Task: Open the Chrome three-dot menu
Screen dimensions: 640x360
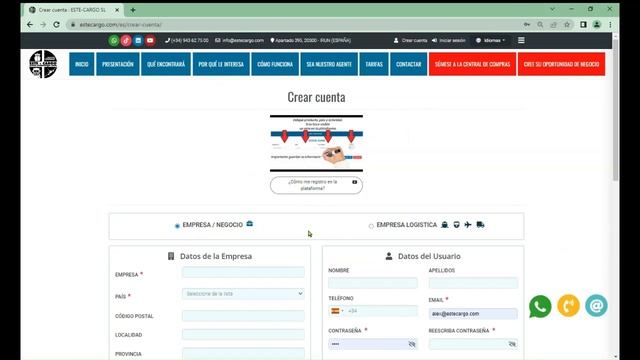Action: [x=610, y=24]
